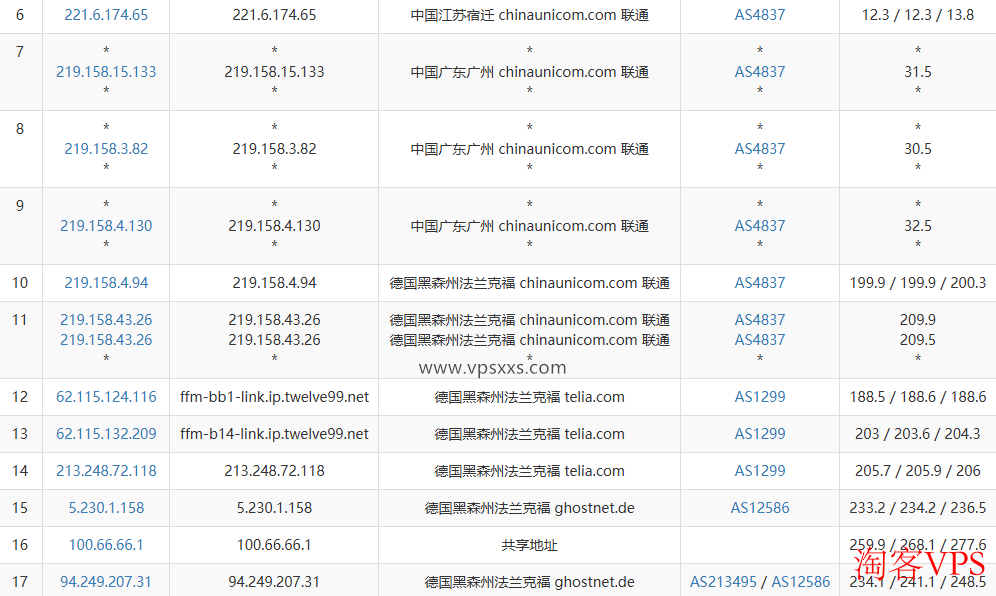Screen dimensions: 996x596
Task: Select the 209.9 latency value
Action: [918, 320]
